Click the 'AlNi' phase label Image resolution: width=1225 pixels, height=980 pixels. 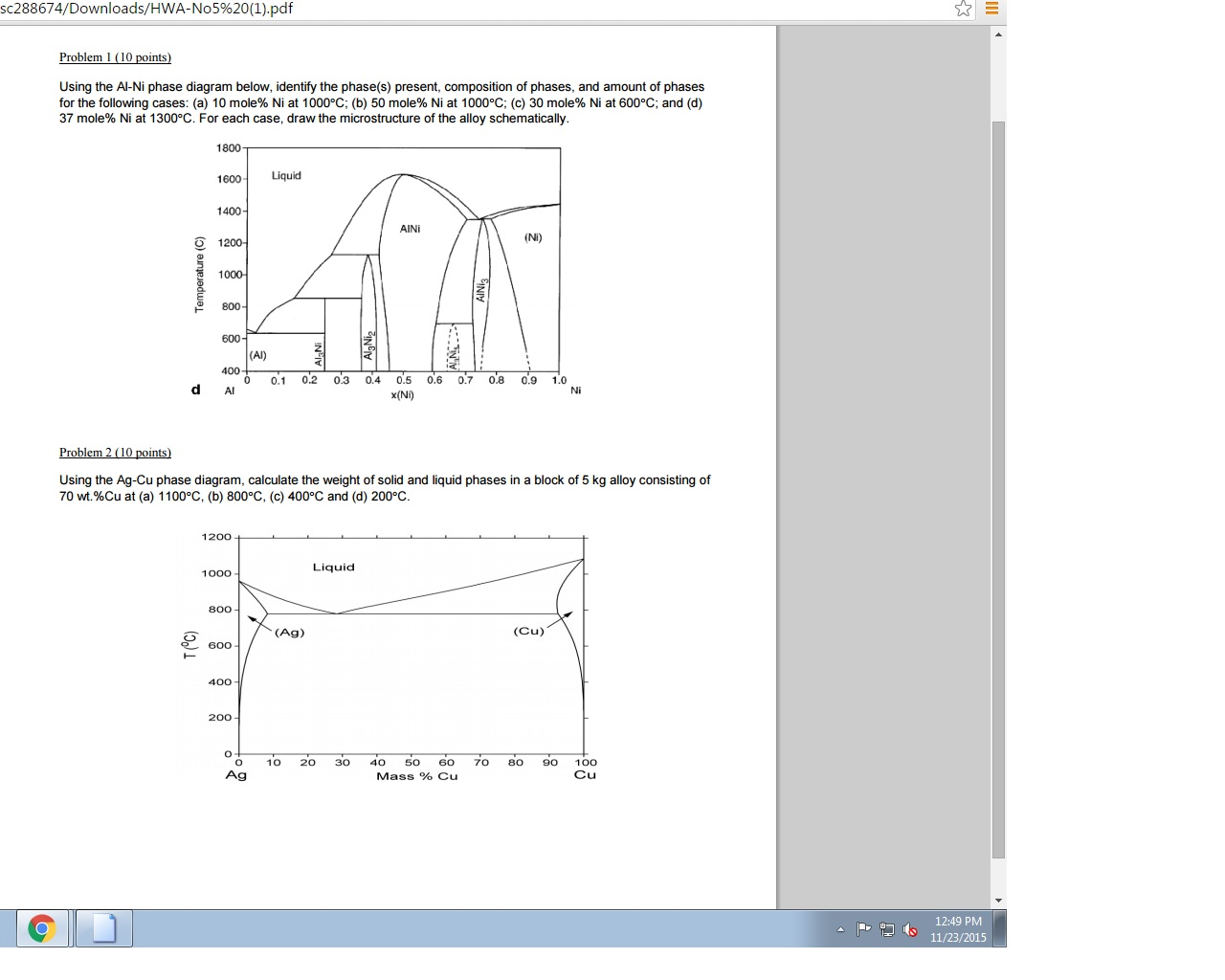(x=410, y=229)
